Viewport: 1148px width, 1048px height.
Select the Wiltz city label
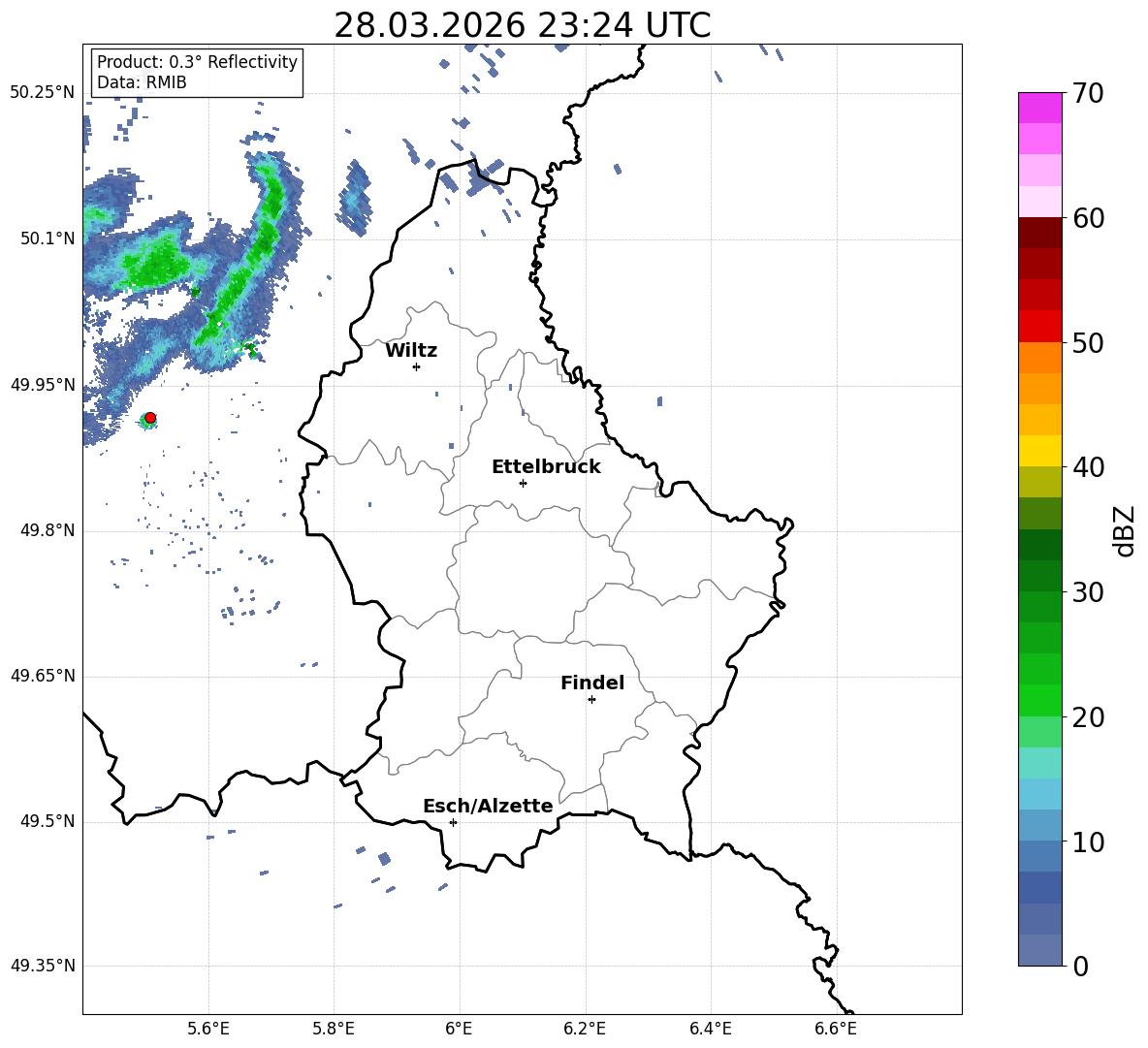click(411, 351)
